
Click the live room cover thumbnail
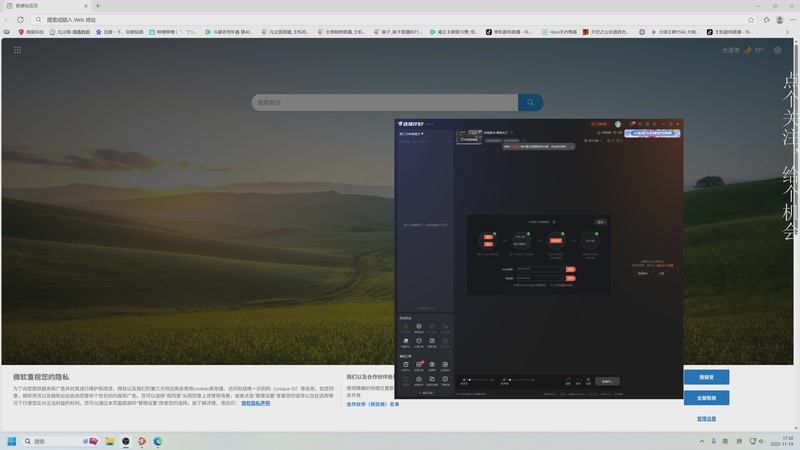click(x=469, y=137)
